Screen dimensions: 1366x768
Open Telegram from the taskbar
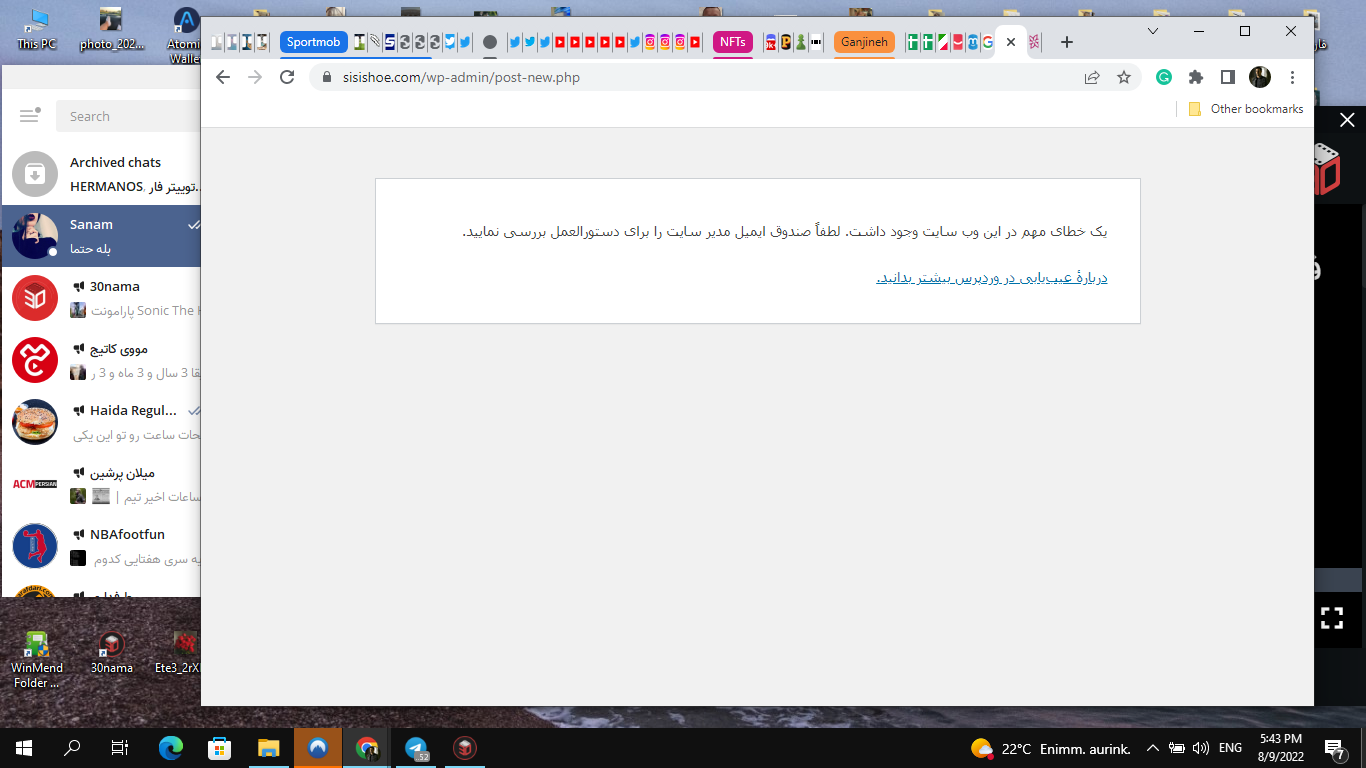(416, 748)
